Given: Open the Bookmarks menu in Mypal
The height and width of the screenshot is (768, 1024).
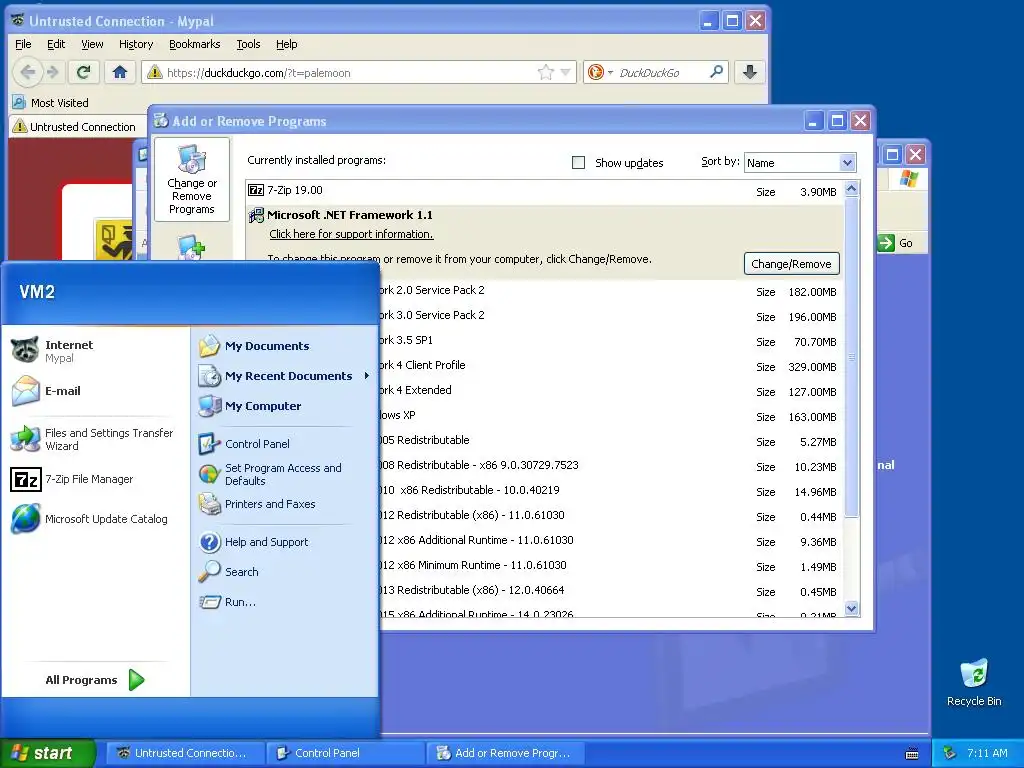Looking at the screenshot, I should click(195, 44).
